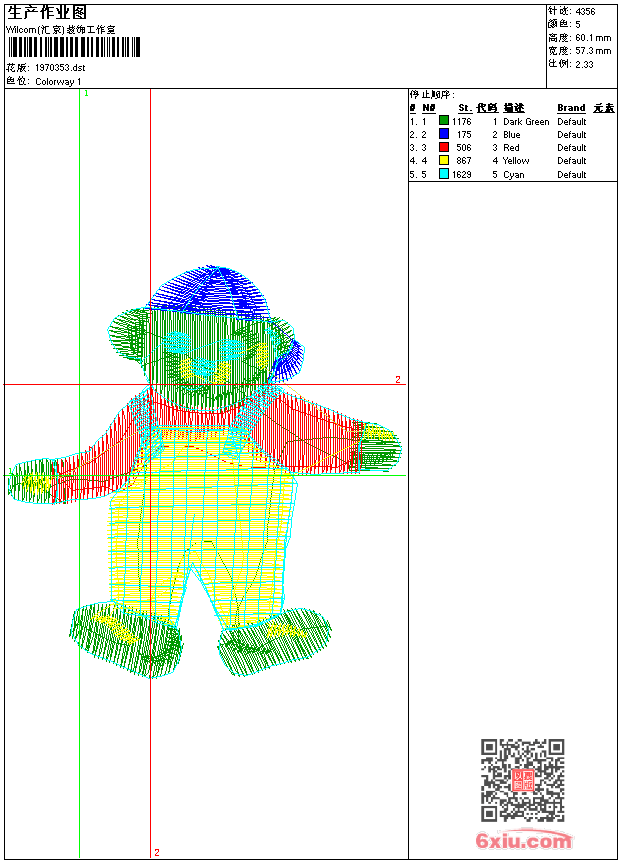Click the QR code image
Viewport: 620px width, 860px height.
[x=522, y=780]
